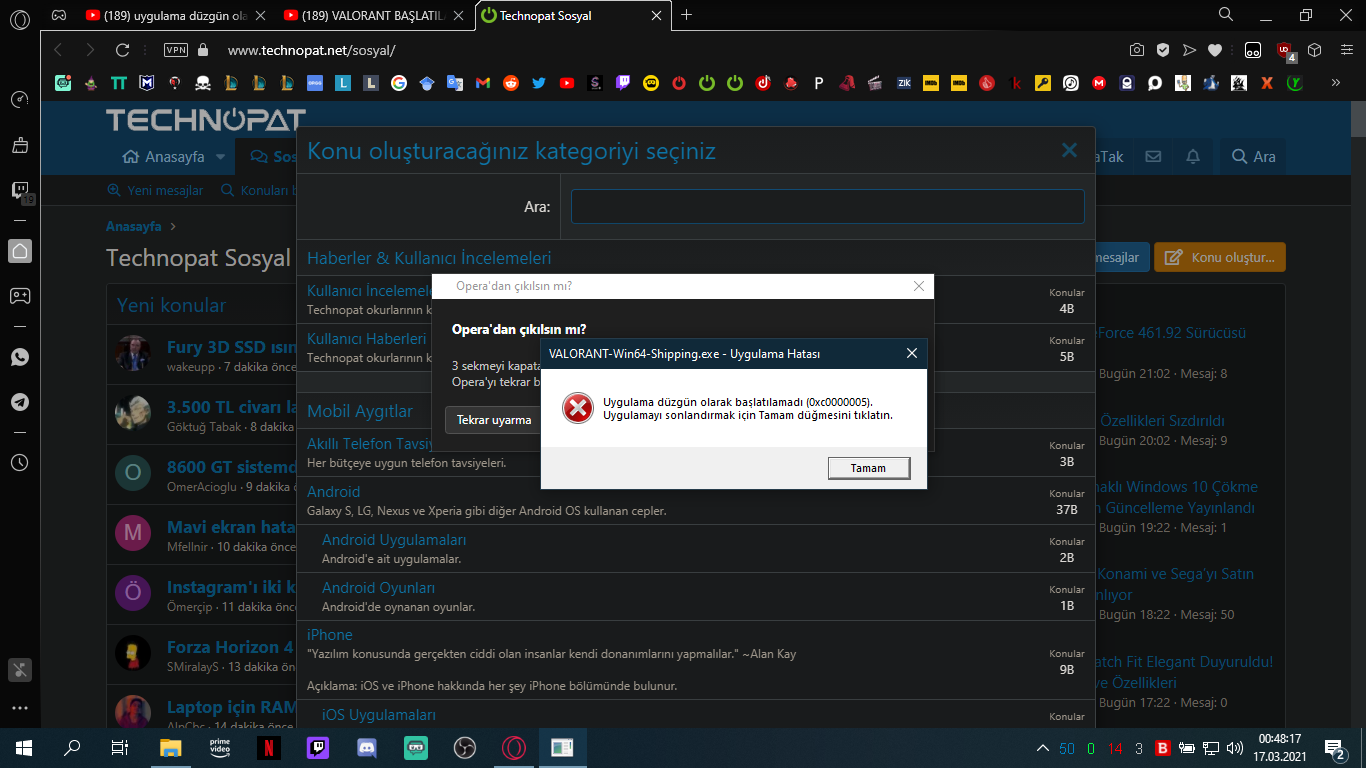Open the snapshot camera icon in address bar
This screenshot has width=1366, height=768.
point(1137,50)
